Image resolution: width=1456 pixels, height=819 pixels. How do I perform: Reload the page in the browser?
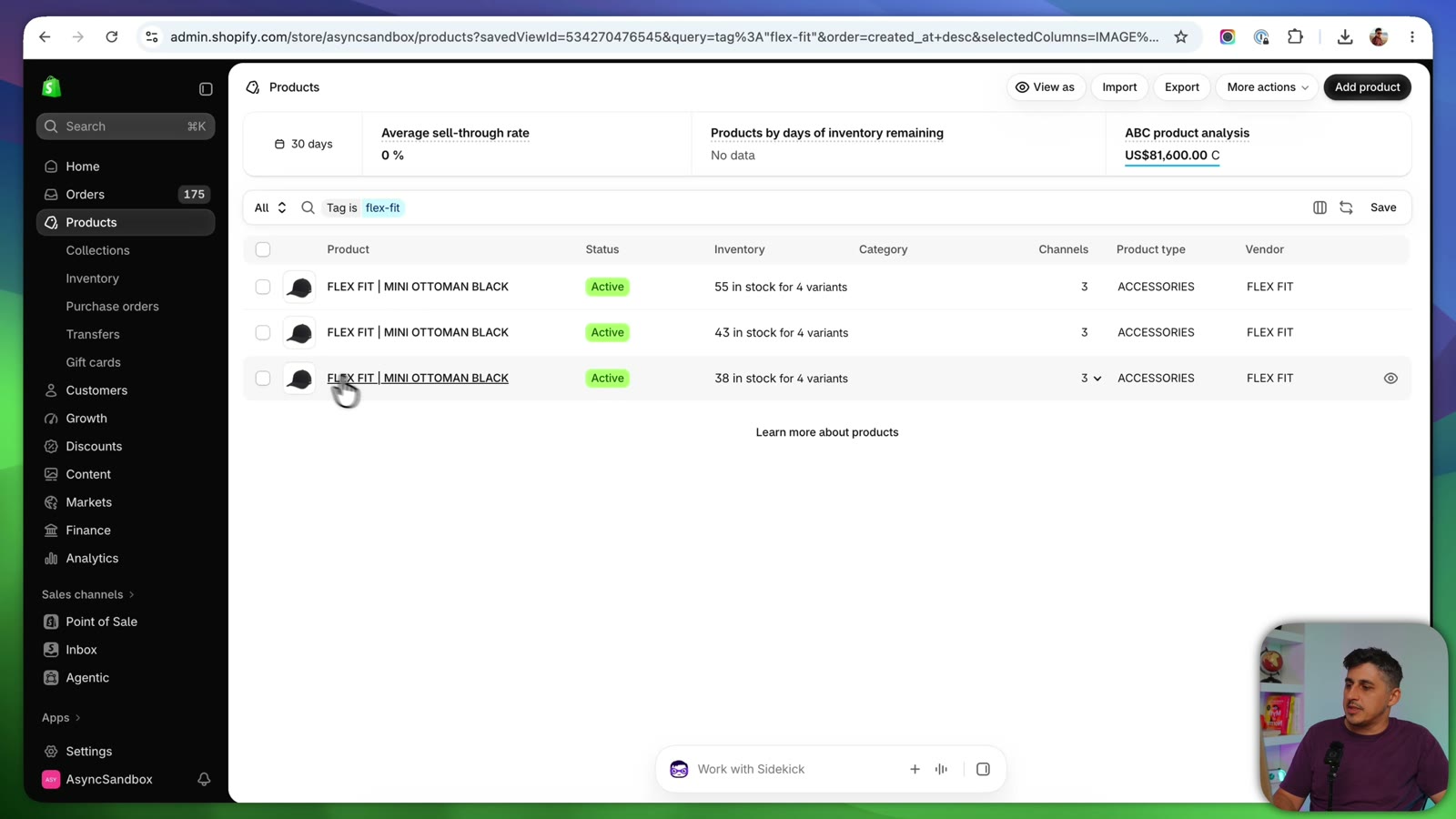[x=112, y=37]
